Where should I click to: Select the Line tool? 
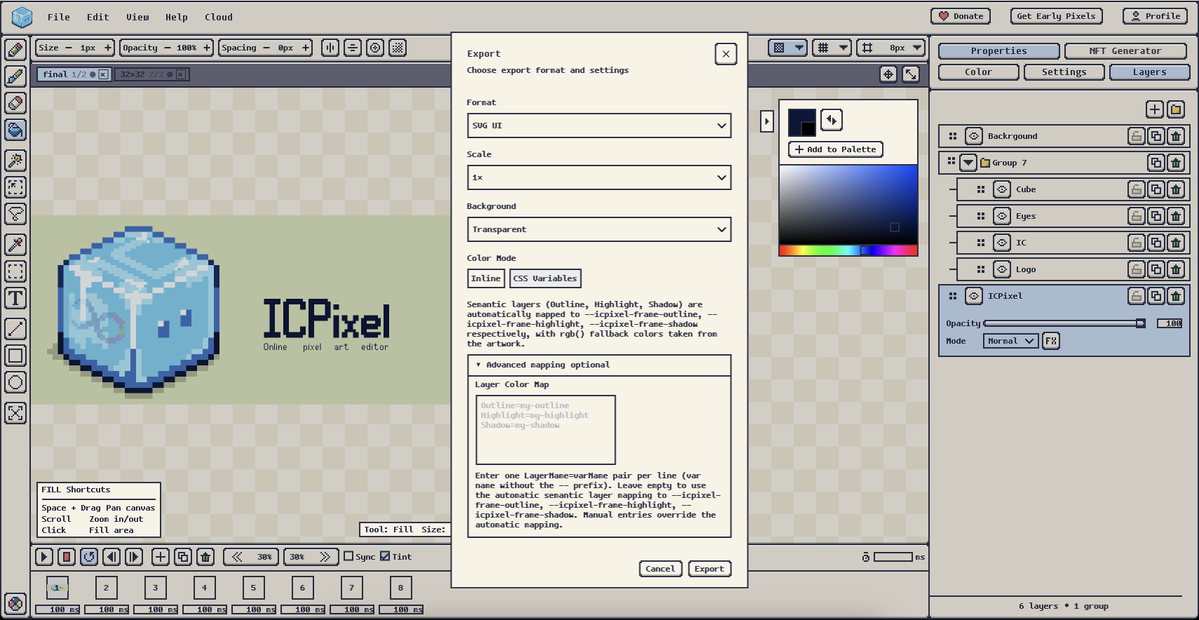15,329
